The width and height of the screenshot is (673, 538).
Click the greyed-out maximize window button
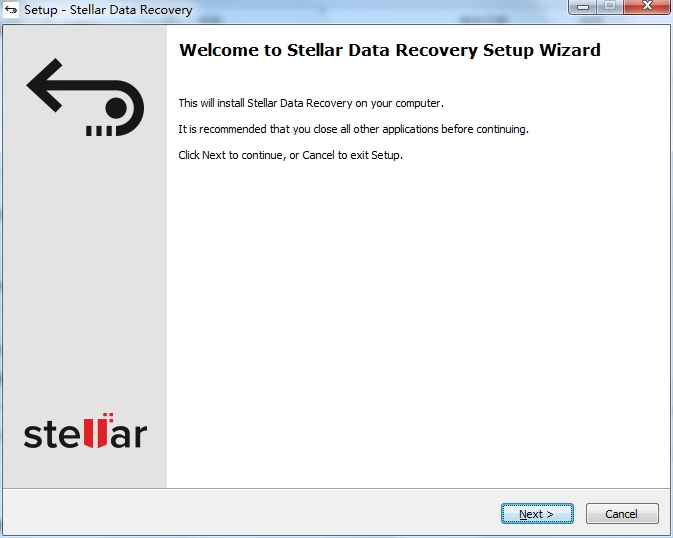[610, 6]
